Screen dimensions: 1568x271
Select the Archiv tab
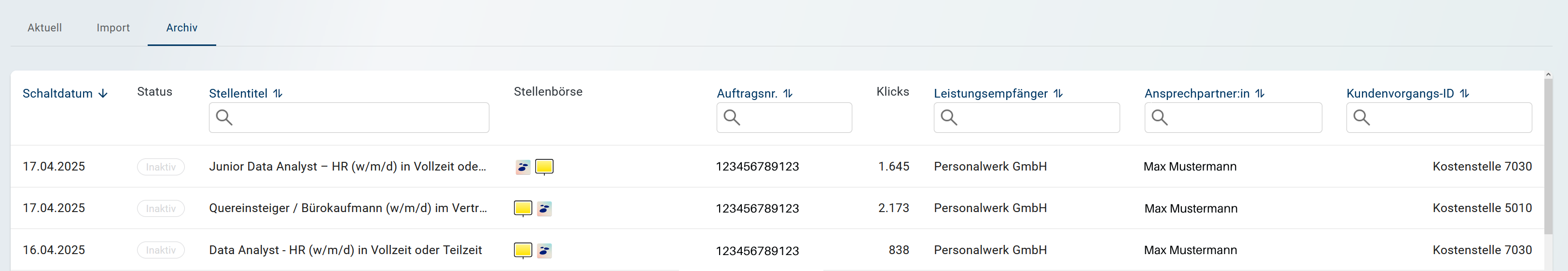[181, 28]
